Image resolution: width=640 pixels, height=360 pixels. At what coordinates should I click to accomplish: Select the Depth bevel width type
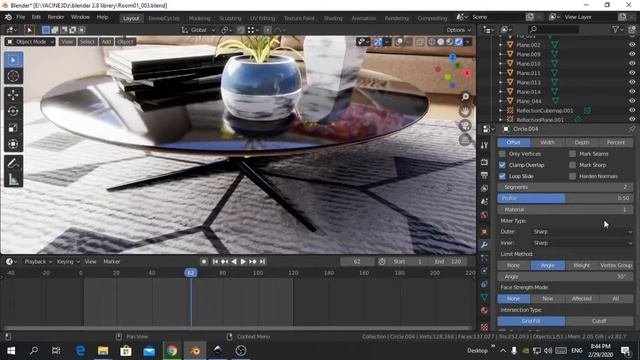click(582, 142)
